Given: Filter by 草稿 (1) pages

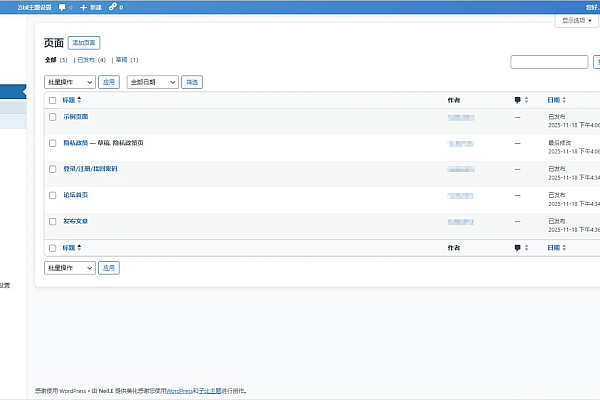Looking at the screenshot, I should click(127, 60).
